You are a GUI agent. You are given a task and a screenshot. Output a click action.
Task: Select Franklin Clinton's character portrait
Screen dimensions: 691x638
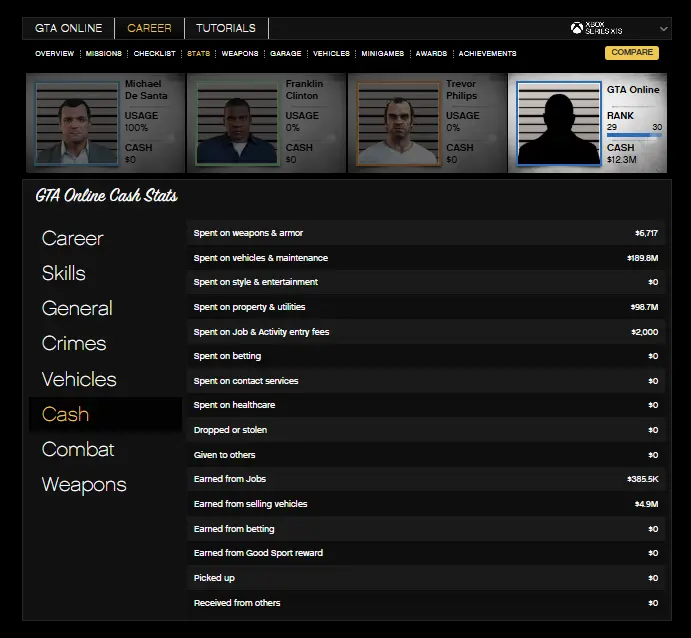tap(238, 123)
